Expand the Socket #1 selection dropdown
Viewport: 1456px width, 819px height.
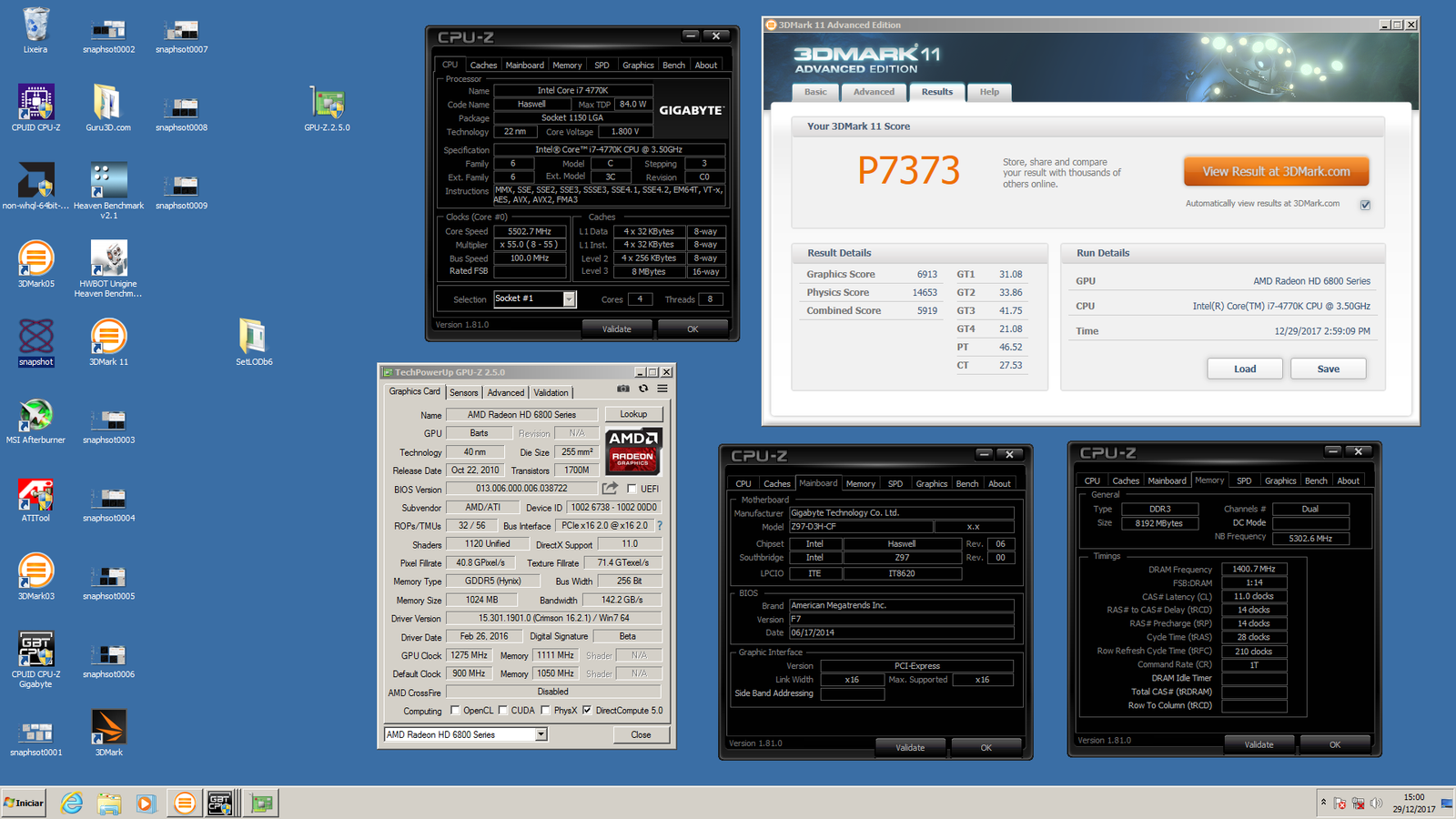tap(569, 299)
